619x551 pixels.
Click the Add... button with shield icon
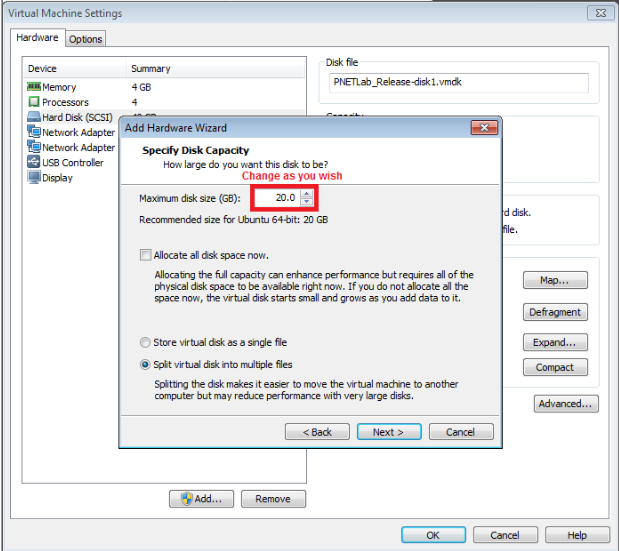point(202,499)
